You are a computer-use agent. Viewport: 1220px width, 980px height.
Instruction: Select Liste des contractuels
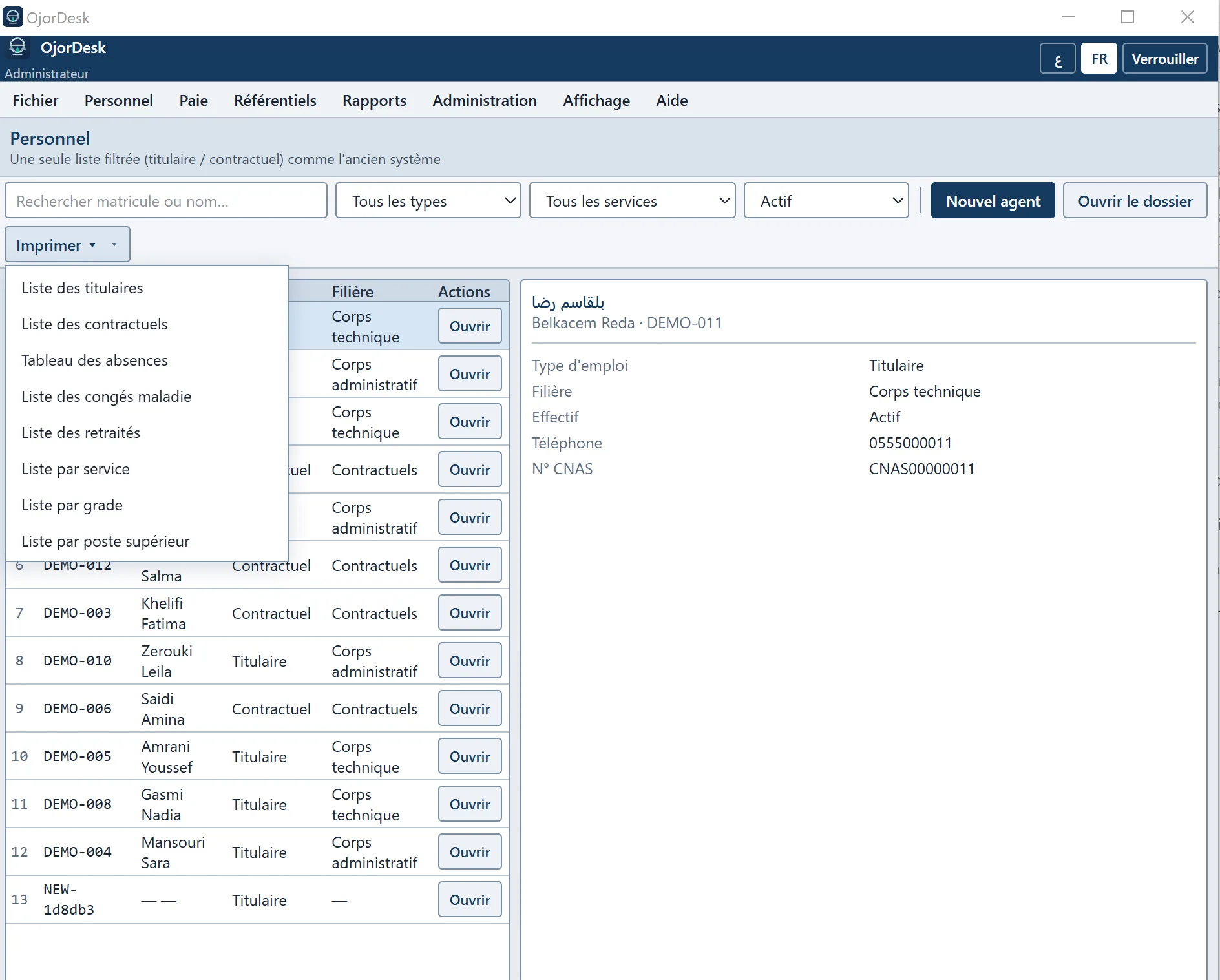point(147,324)
